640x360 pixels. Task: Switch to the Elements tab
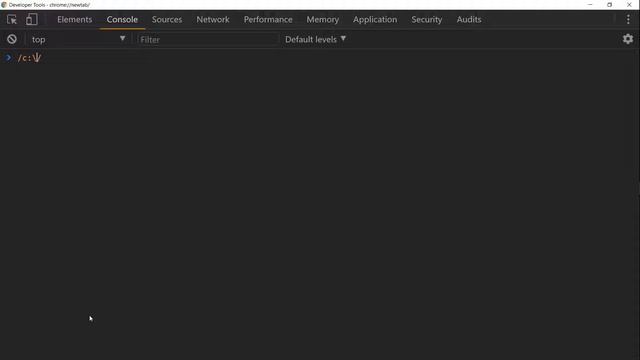tap(75, 20)
